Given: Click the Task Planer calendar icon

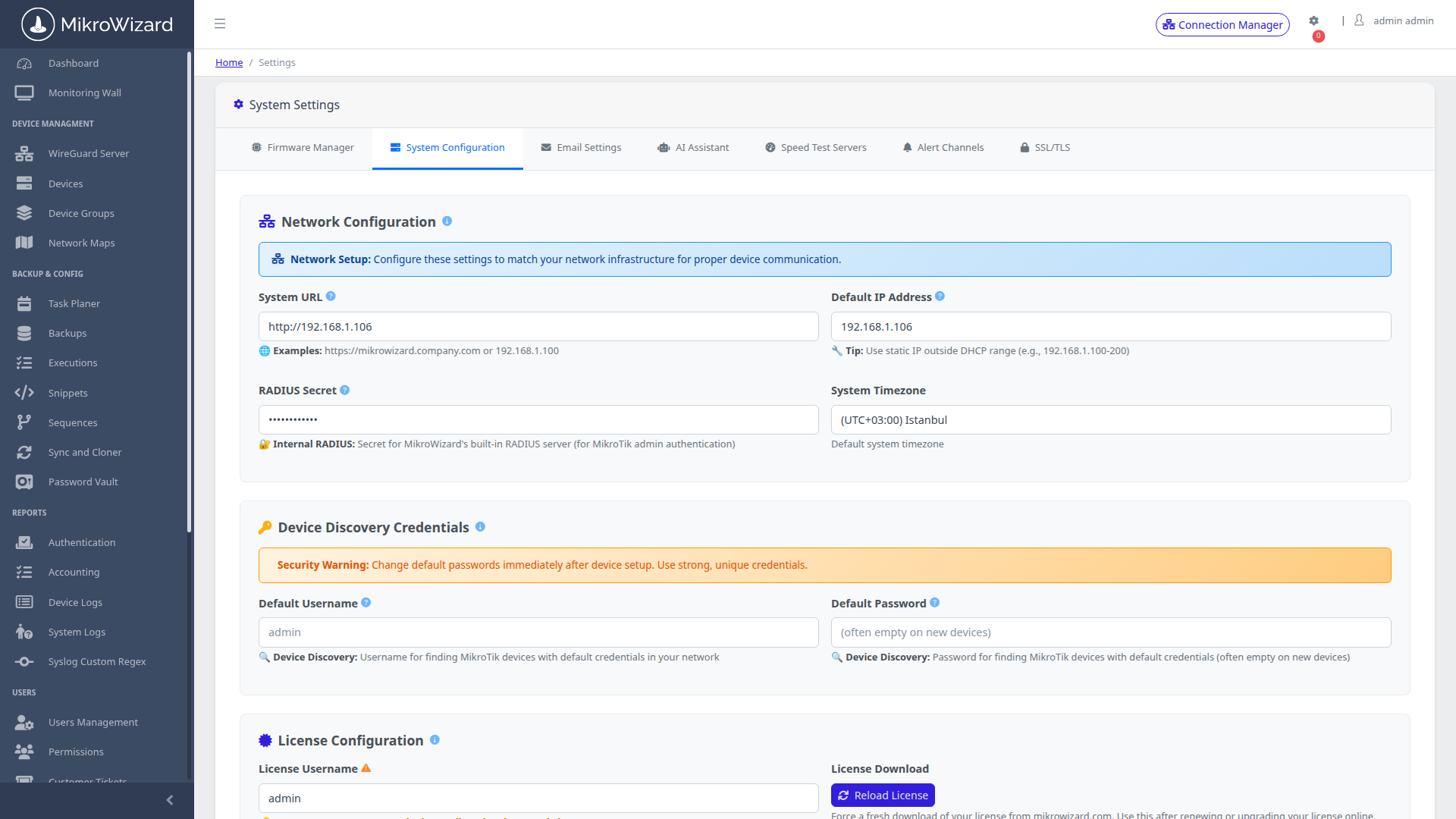Looking at the screenshot, I should [x=24, y=303].
